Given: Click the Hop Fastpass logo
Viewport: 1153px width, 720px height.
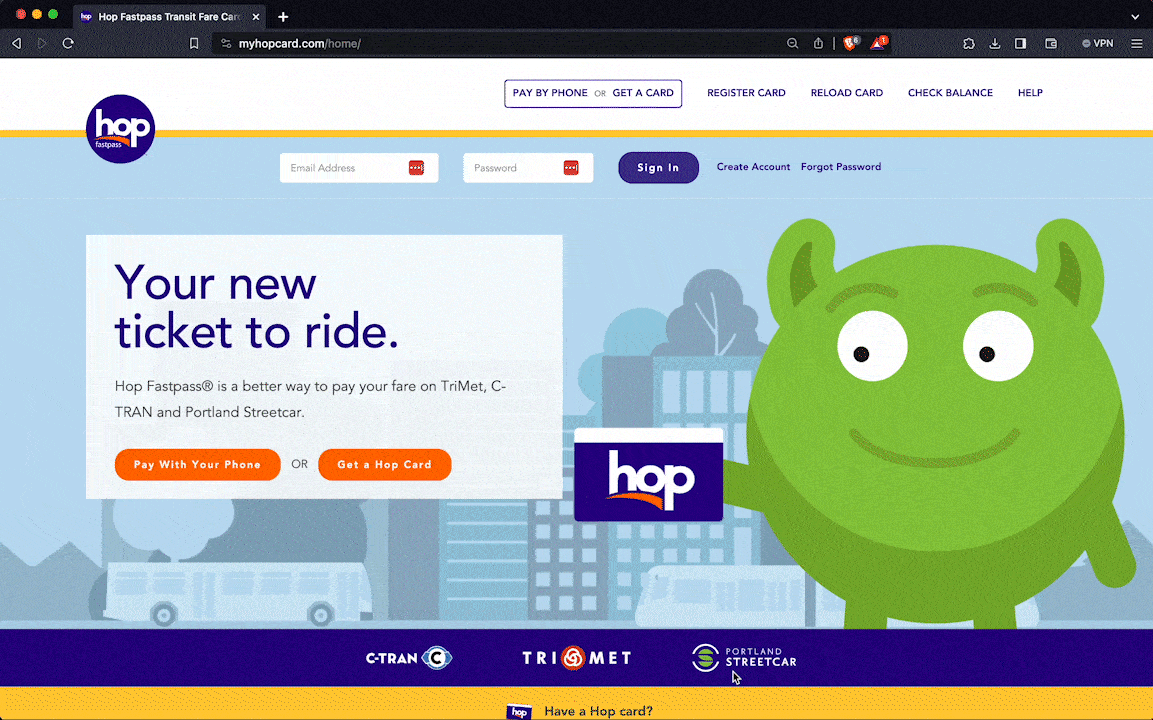Looking at the screenshot, I should point(120,128).
